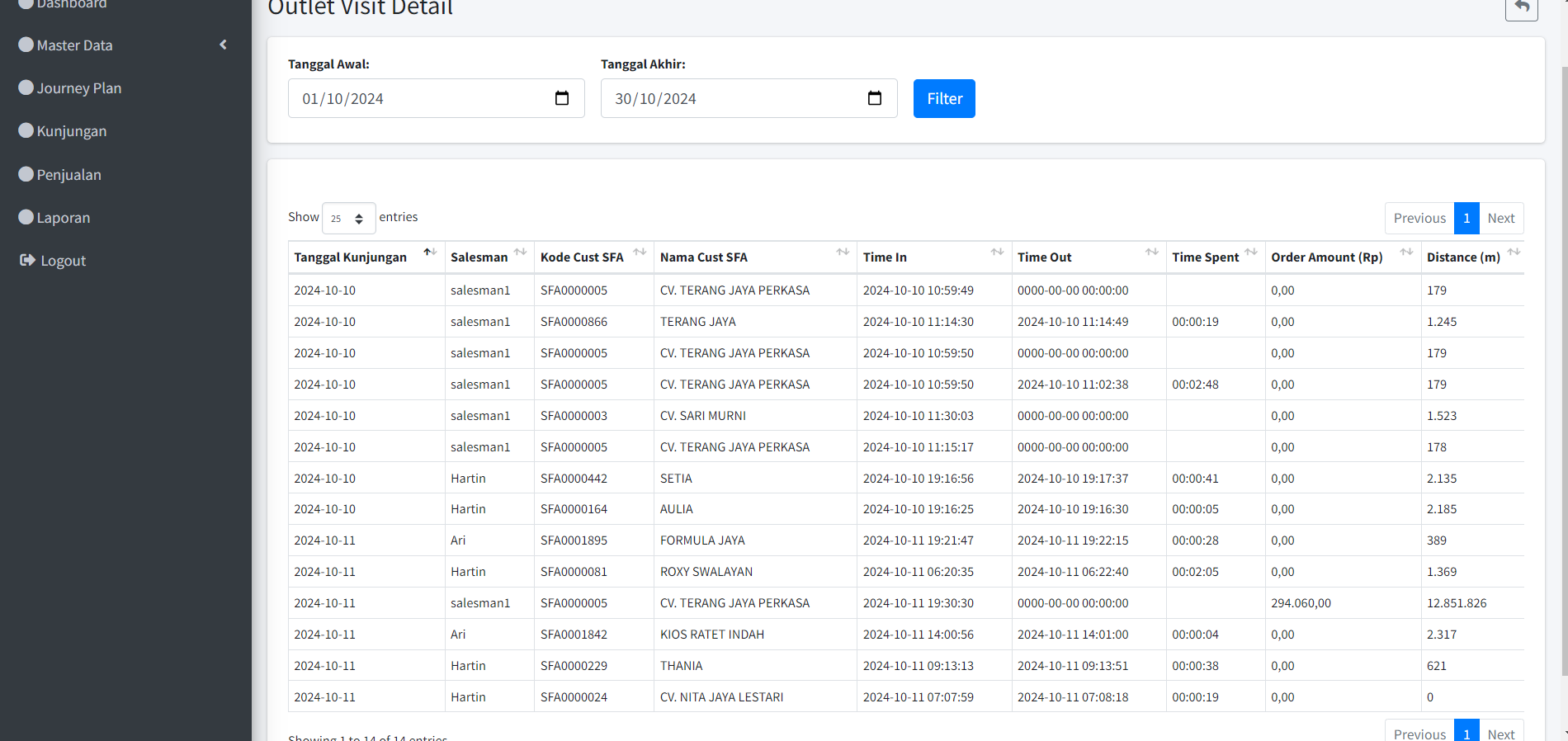Click the Logout sign-out icon
Screen dimensions: 1568x741
(27, 260)
